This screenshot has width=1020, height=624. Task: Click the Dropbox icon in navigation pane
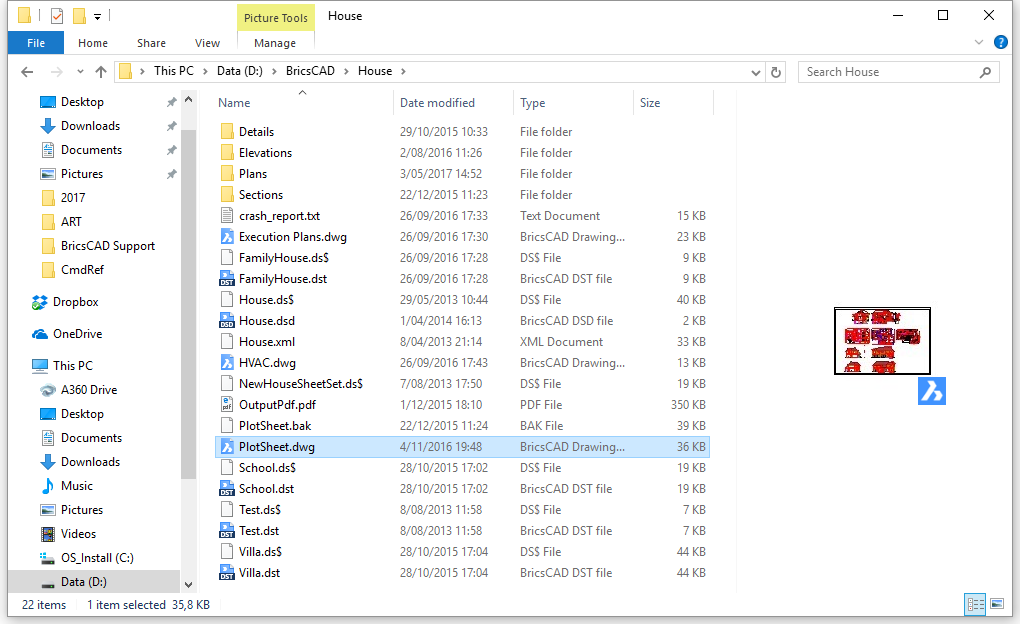(40, 303)
